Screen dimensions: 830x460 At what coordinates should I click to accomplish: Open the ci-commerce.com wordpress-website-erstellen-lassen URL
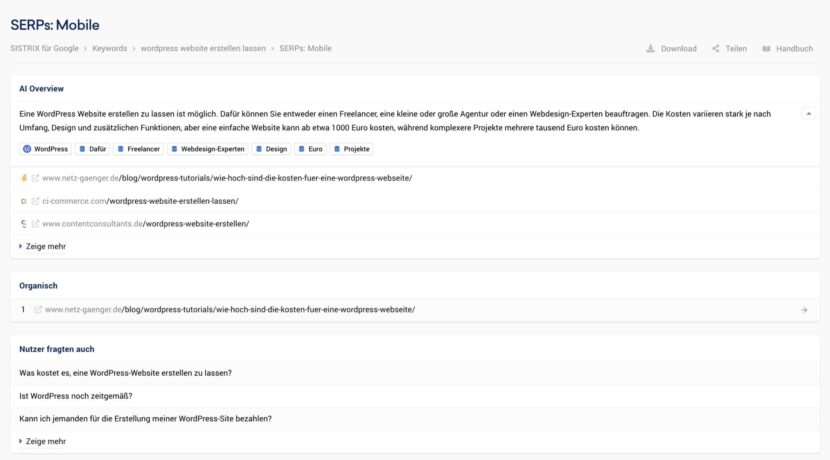tap(140, 201)
